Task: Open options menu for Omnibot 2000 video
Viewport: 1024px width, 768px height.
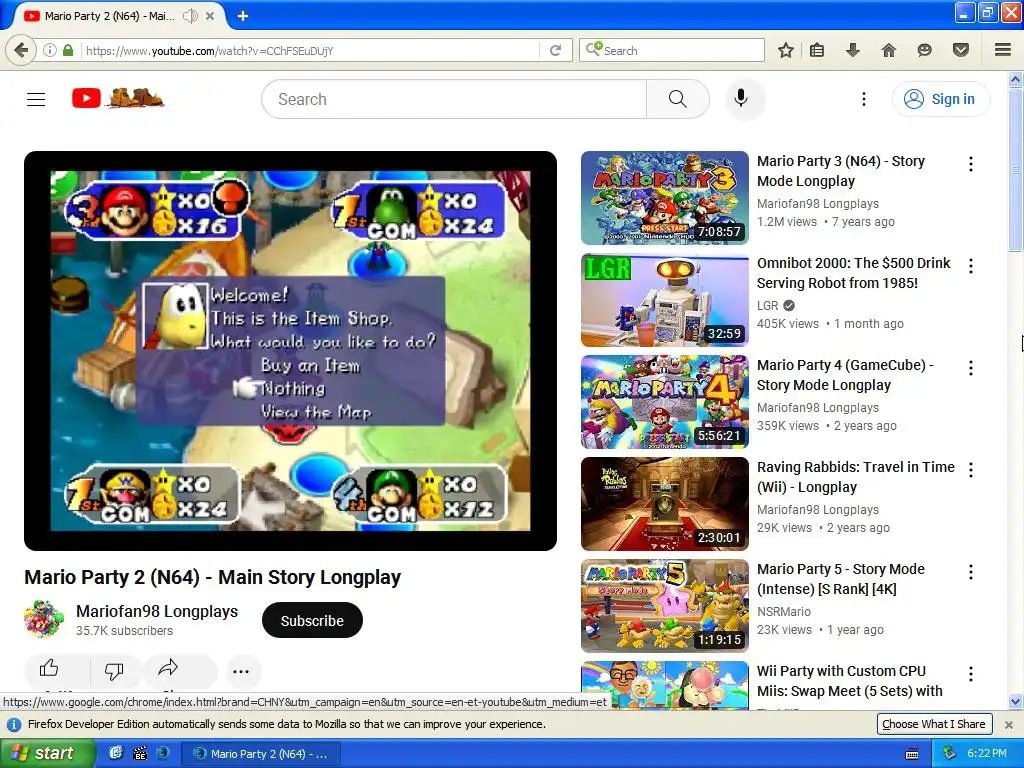Action: [x=971, y=266]
